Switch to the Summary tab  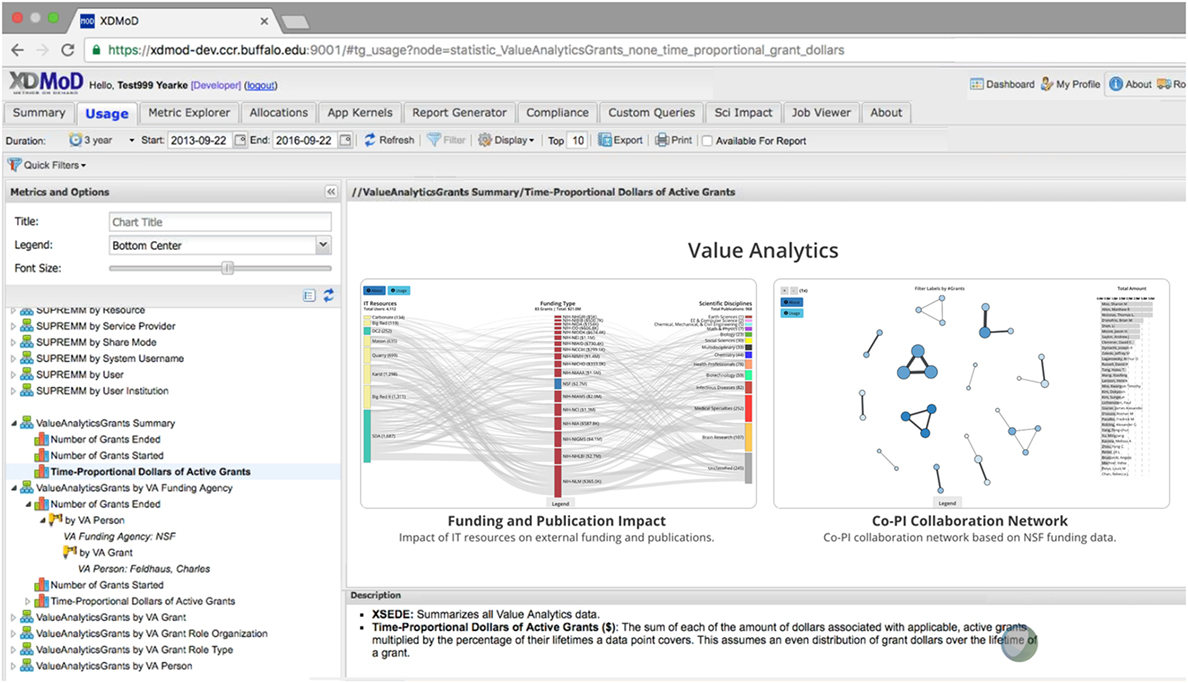(39, 113)
